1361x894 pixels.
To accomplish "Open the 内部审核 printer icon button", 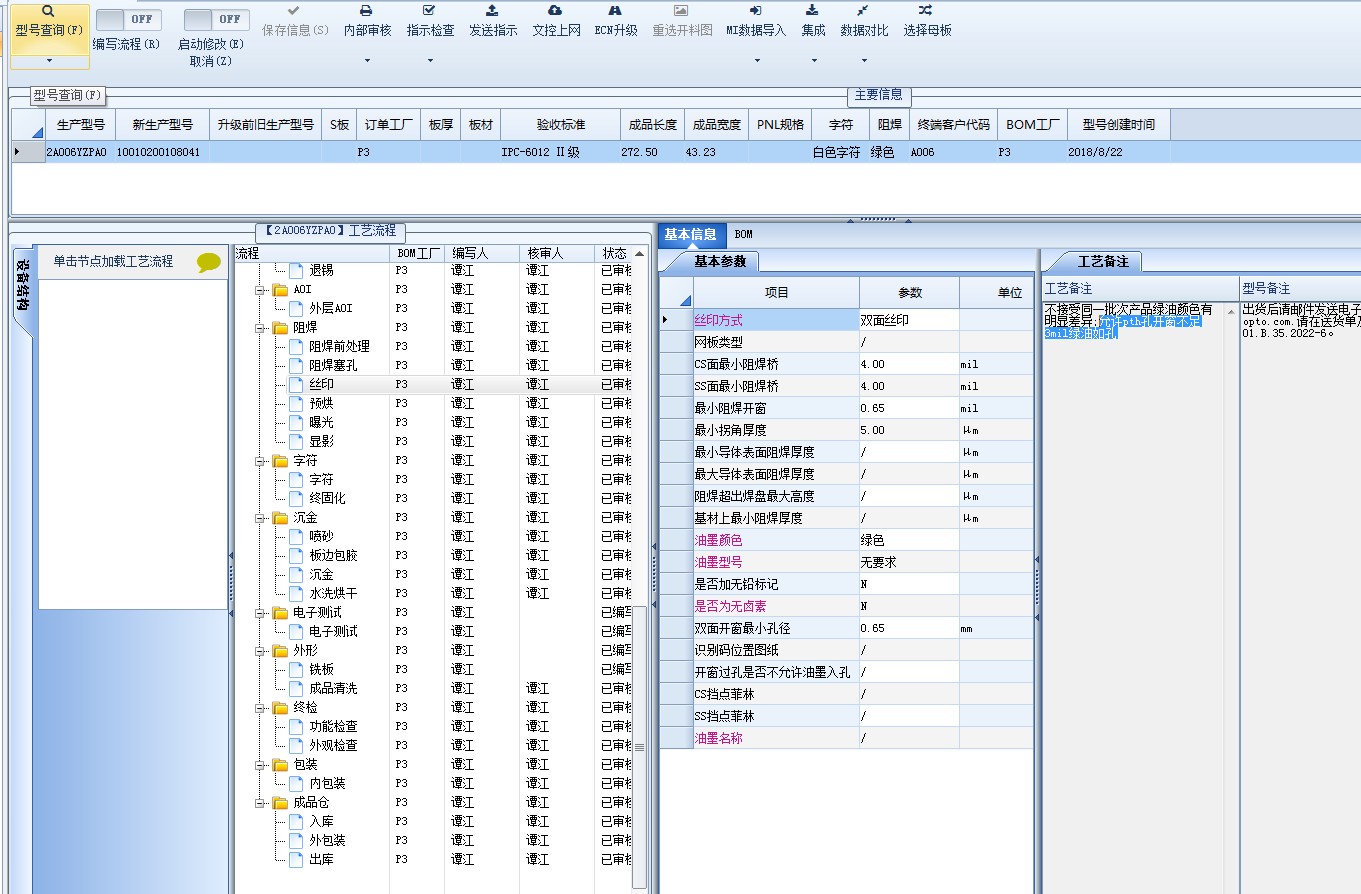I will [366, 10].
